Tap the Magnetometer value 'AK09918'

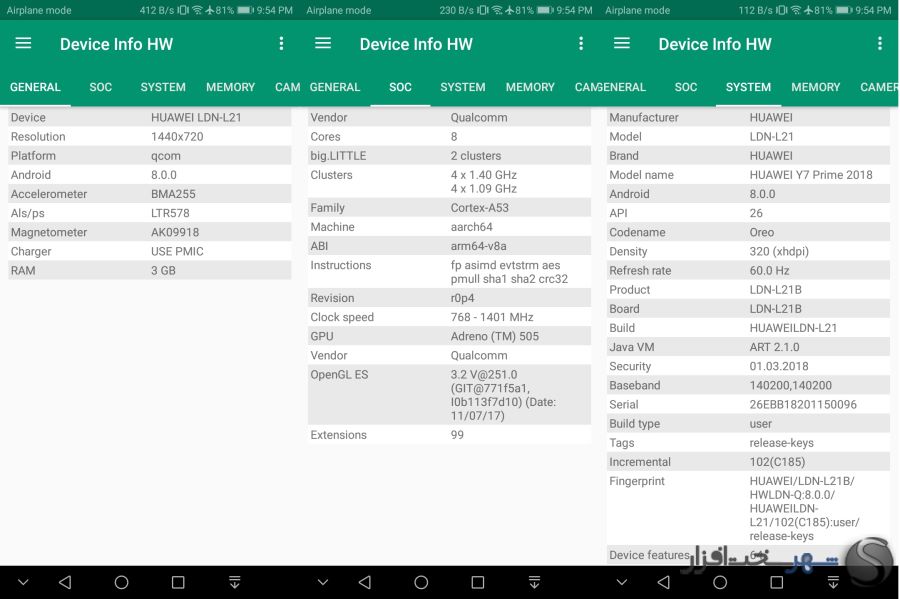(175, 232)
